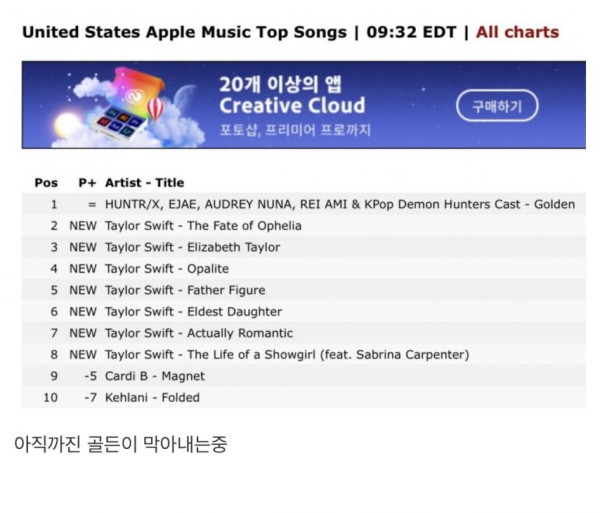Screen dimensions: 600x513
Task: Click the 구매하기 button in the ad
Action: click(496, 106)
